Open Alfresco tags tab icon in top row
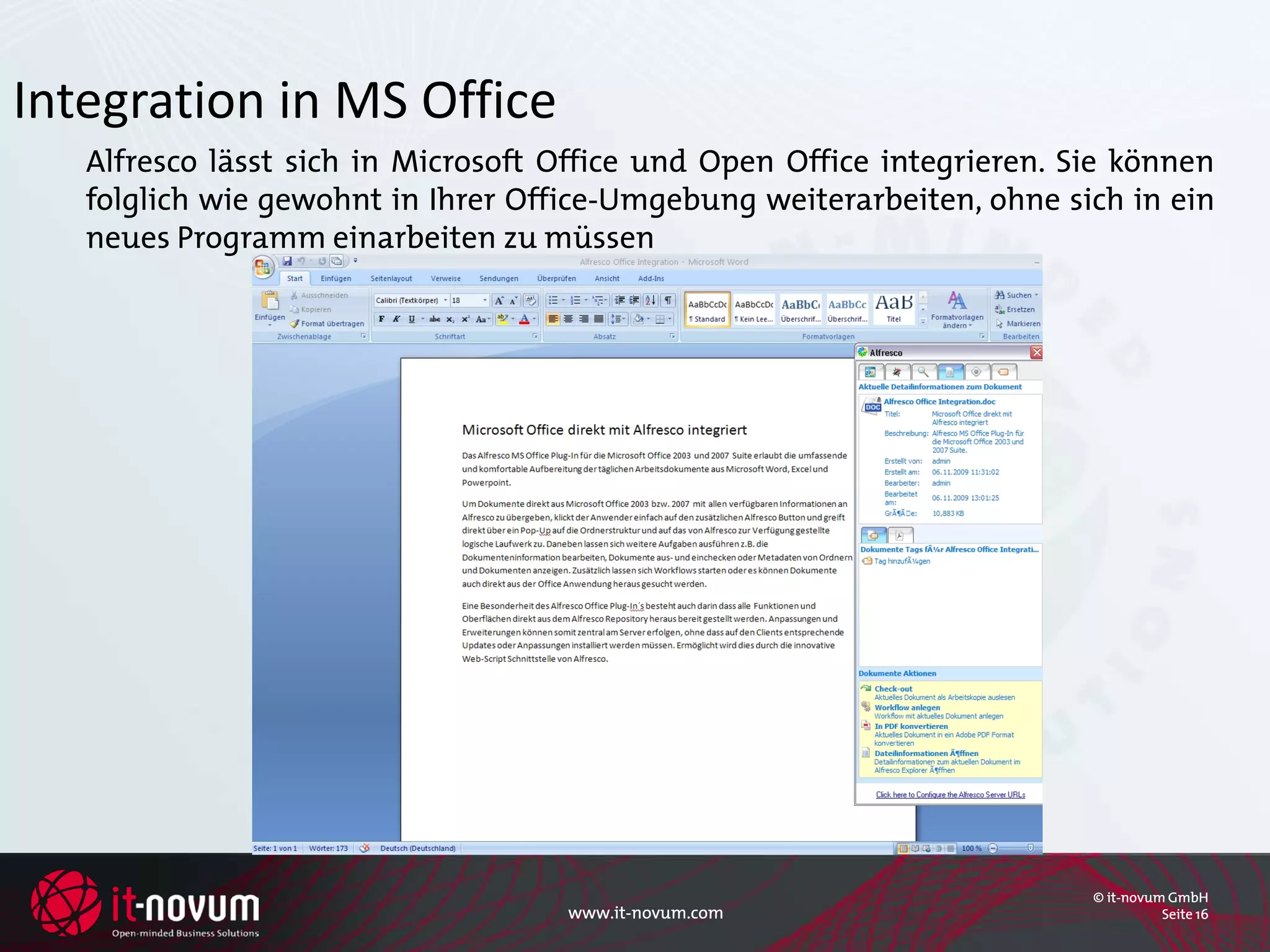Image resolution: width=1270 pixels, height=952 pixels. (1003, 372)
